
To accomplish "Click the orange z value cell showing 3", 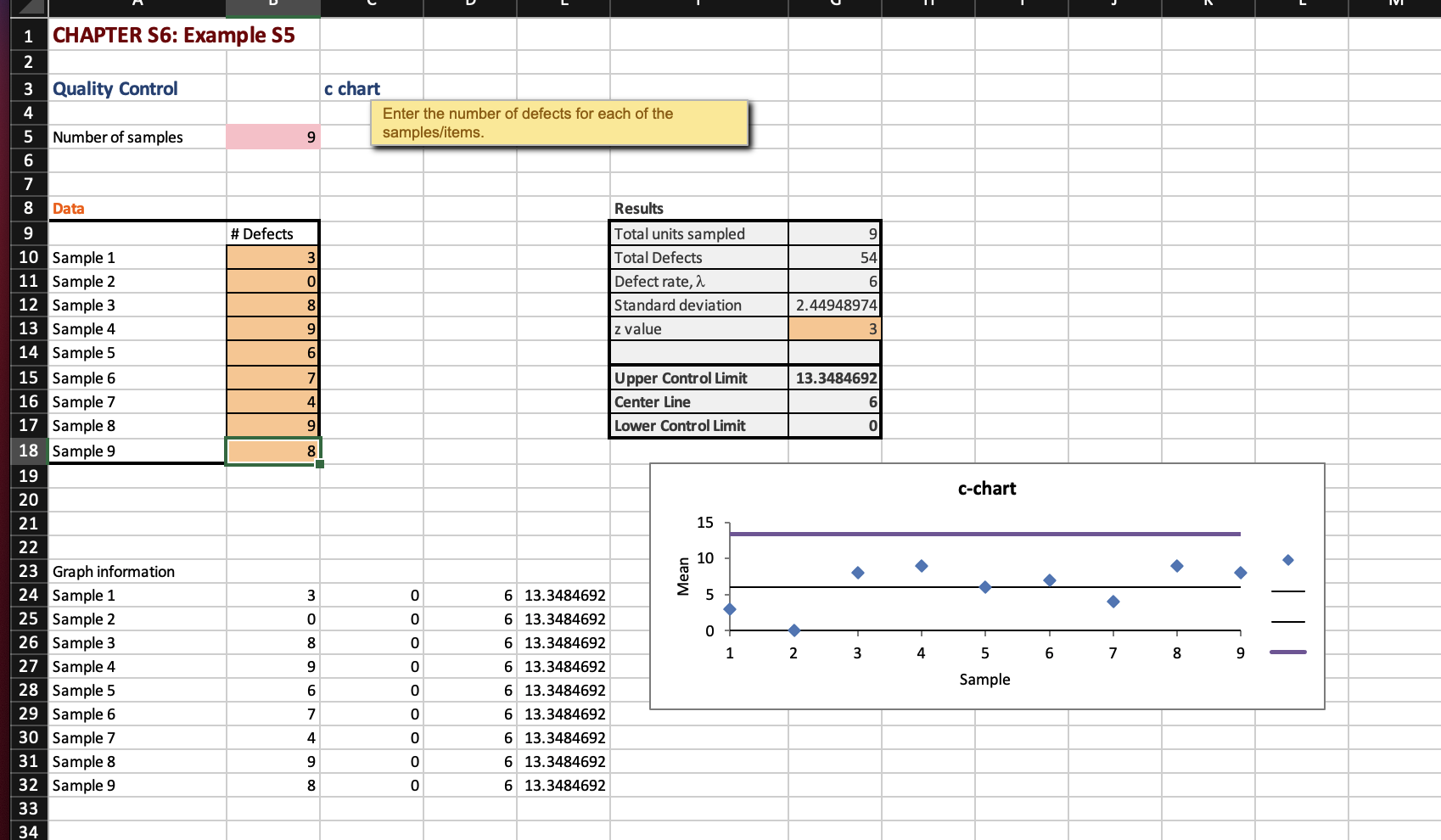I will tap(834, 328).
